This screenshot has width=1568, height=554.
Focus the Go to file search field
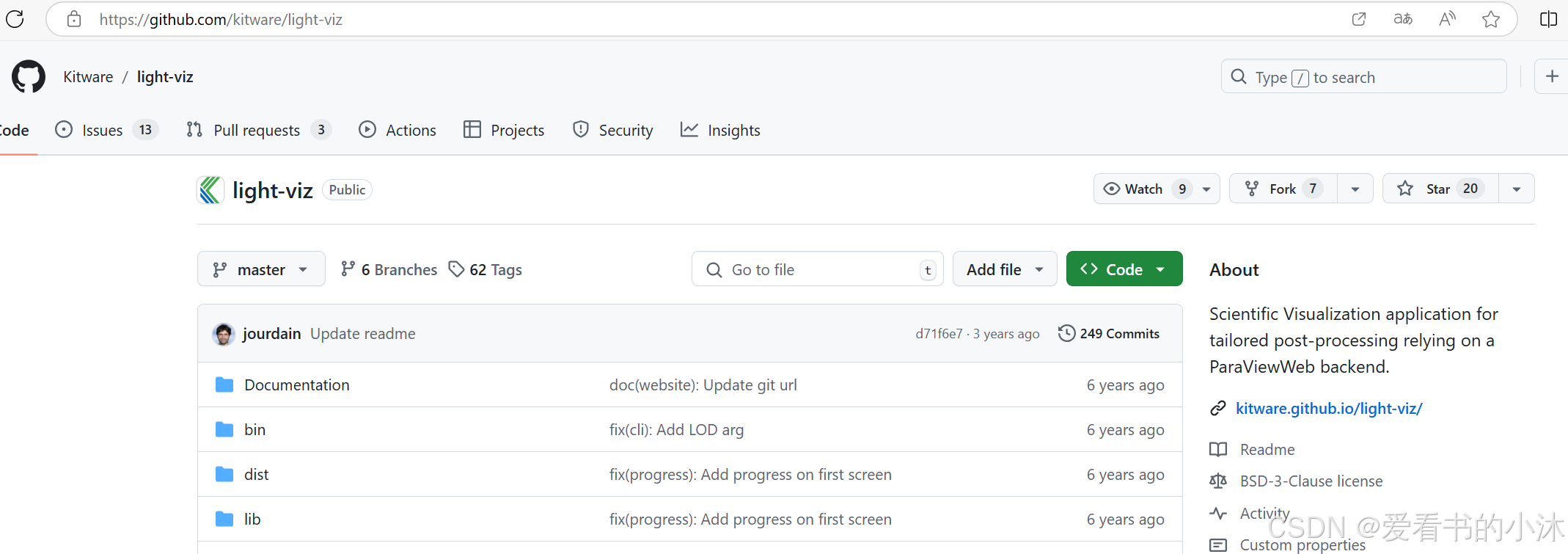(817, 269)
